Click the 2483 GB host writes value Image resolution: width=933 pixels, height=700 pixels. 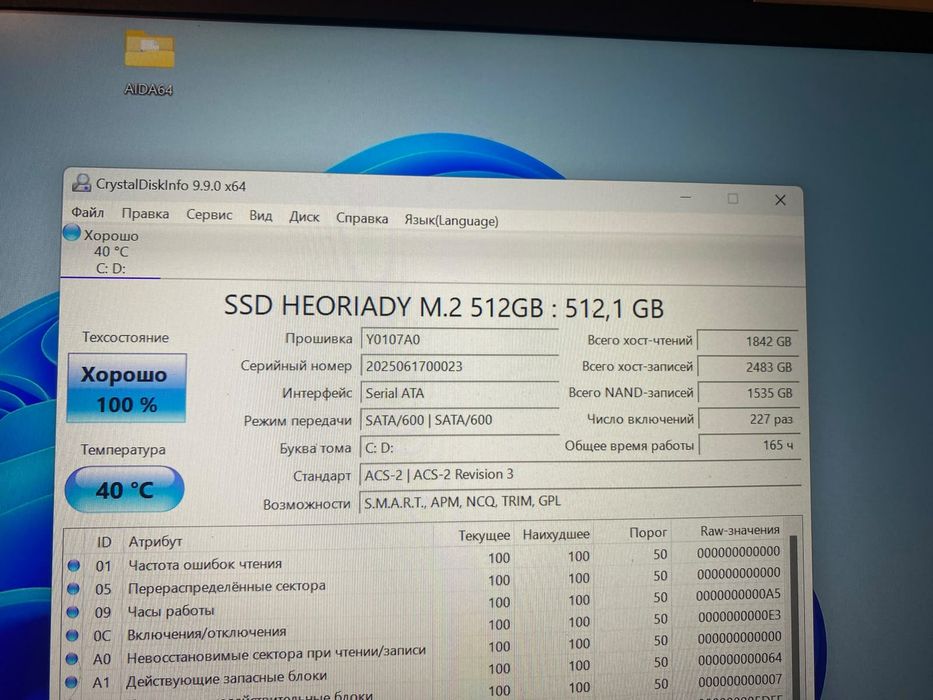click(x=748, y=367)
